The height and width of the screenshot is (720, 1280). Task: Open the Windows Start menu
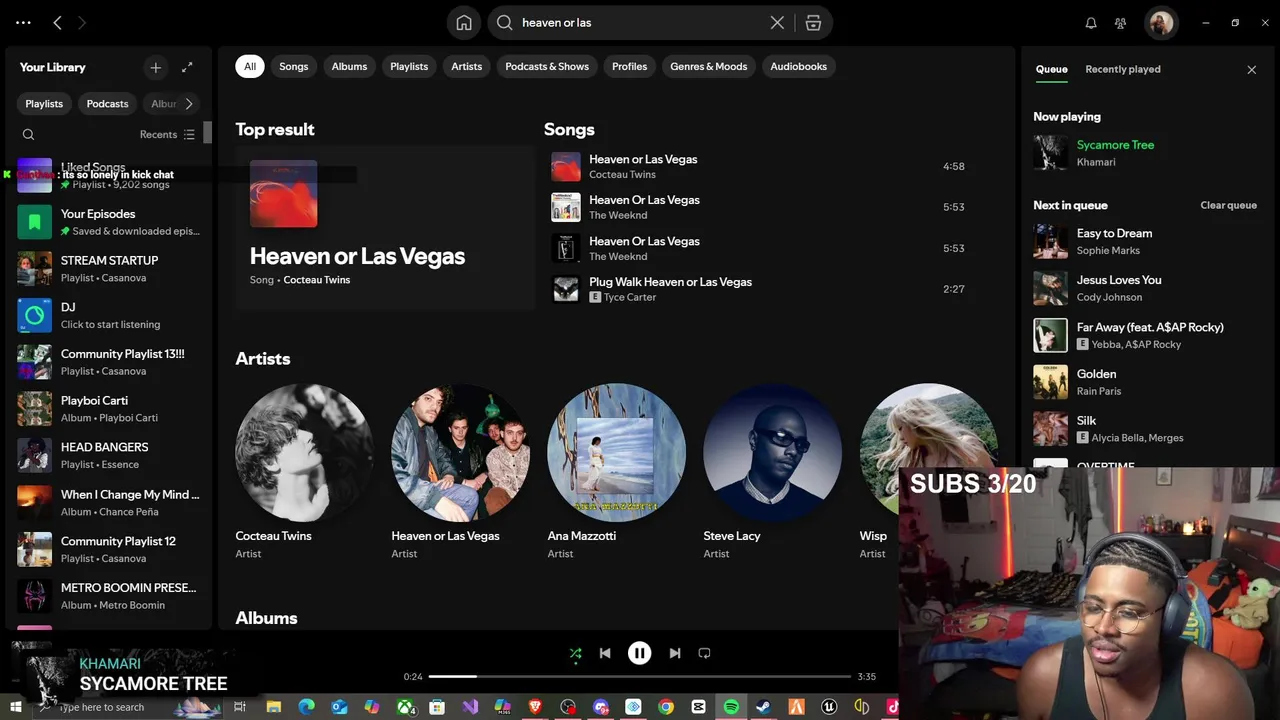(x=16, y=707)
